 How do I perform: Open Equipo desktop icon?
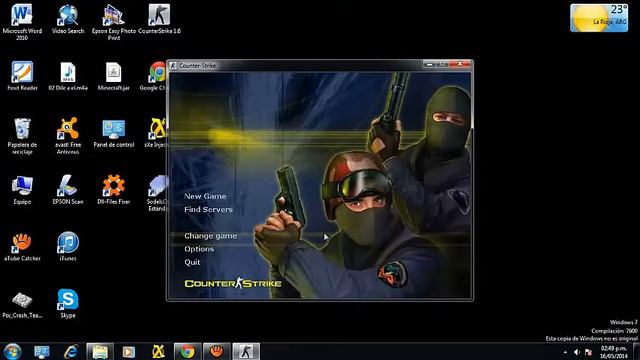pos(22,190)
